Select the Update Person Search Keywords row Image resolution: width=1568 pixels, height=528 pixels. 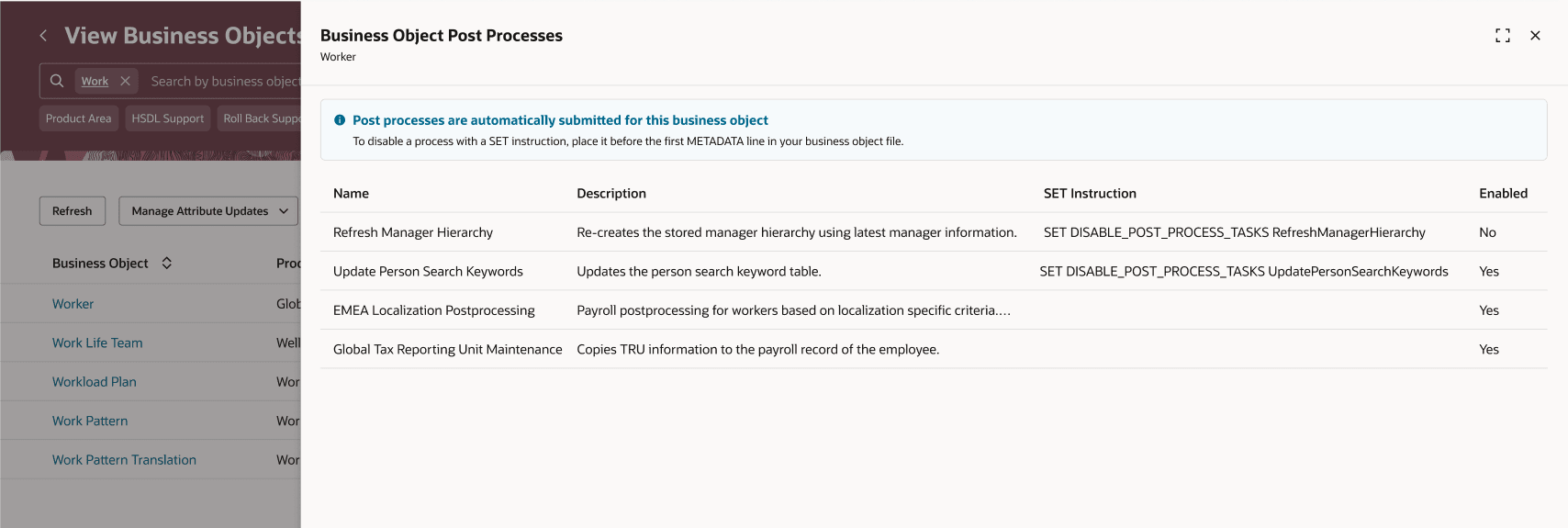pyautogui.click(x=428, y=272)
